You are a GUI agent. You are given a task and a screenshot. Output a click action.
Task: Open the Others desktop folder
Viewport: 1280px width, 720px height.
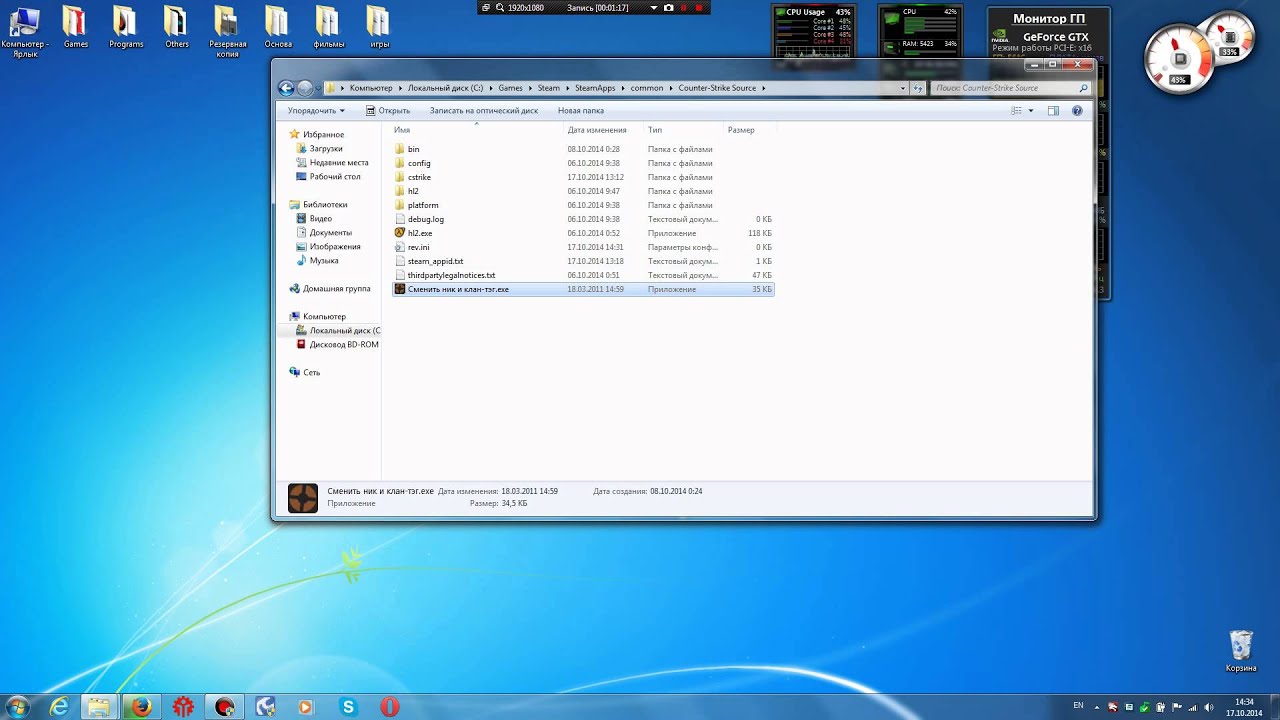pyautogui.click(x=177, y=27)
